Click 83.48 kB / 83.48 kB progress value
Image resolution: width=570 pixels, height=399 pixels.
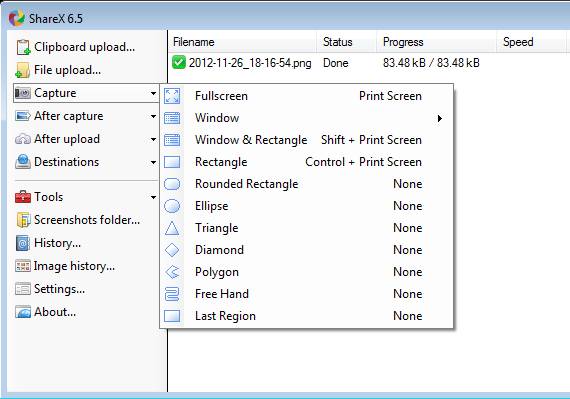point(431,63)
